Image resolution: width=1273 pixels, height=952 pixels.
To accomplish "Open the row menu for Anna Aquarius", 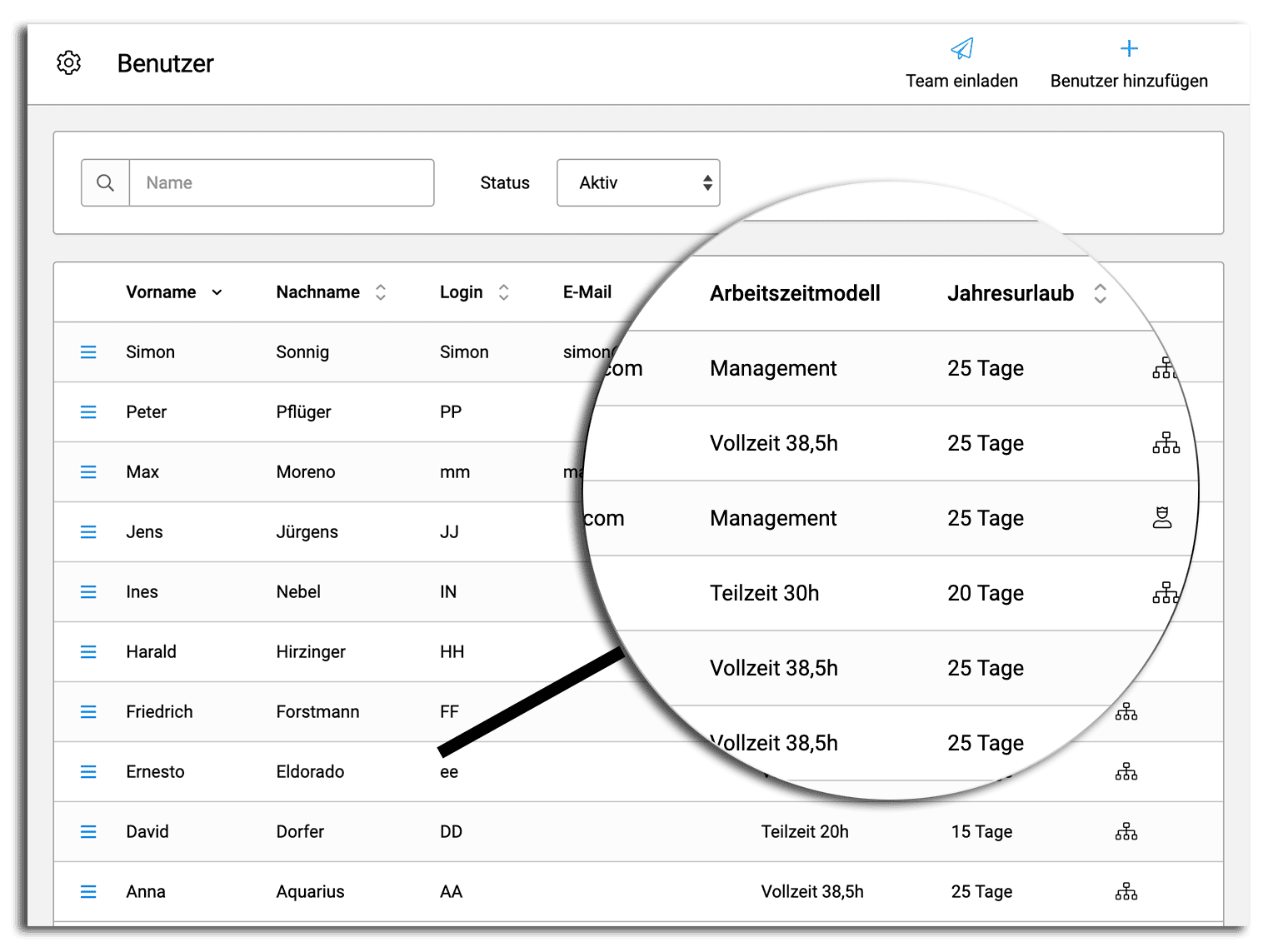I will click(x=88, y=892).
